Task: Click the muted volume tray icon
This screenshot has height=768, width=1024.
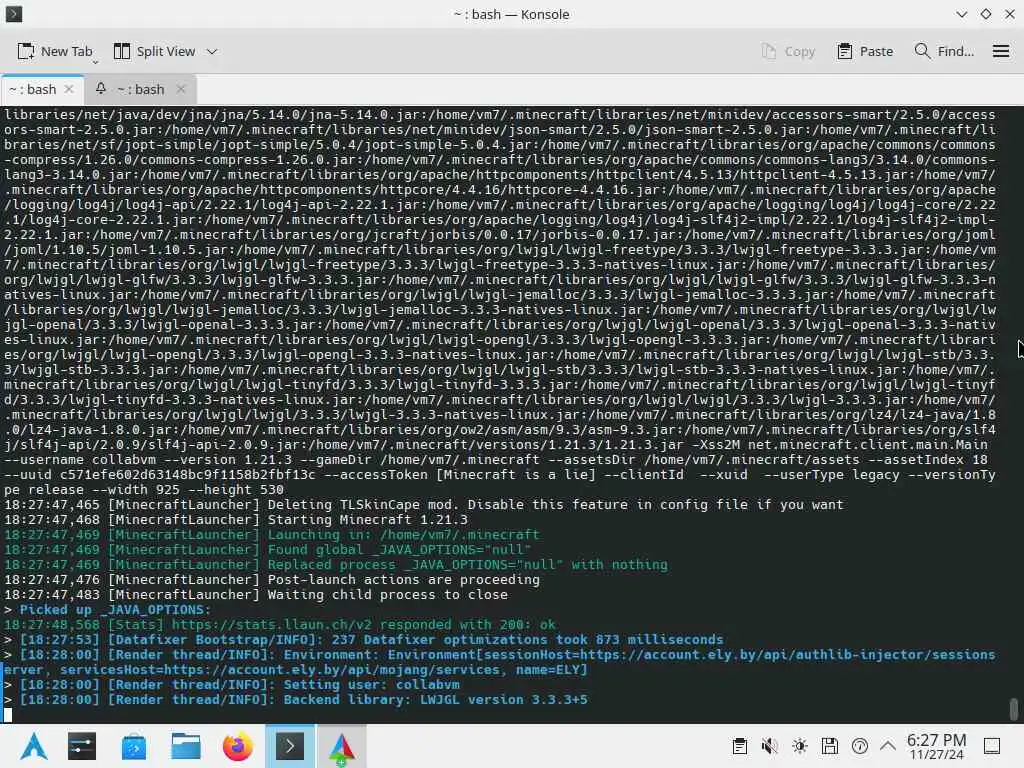Action: [769, 746]
